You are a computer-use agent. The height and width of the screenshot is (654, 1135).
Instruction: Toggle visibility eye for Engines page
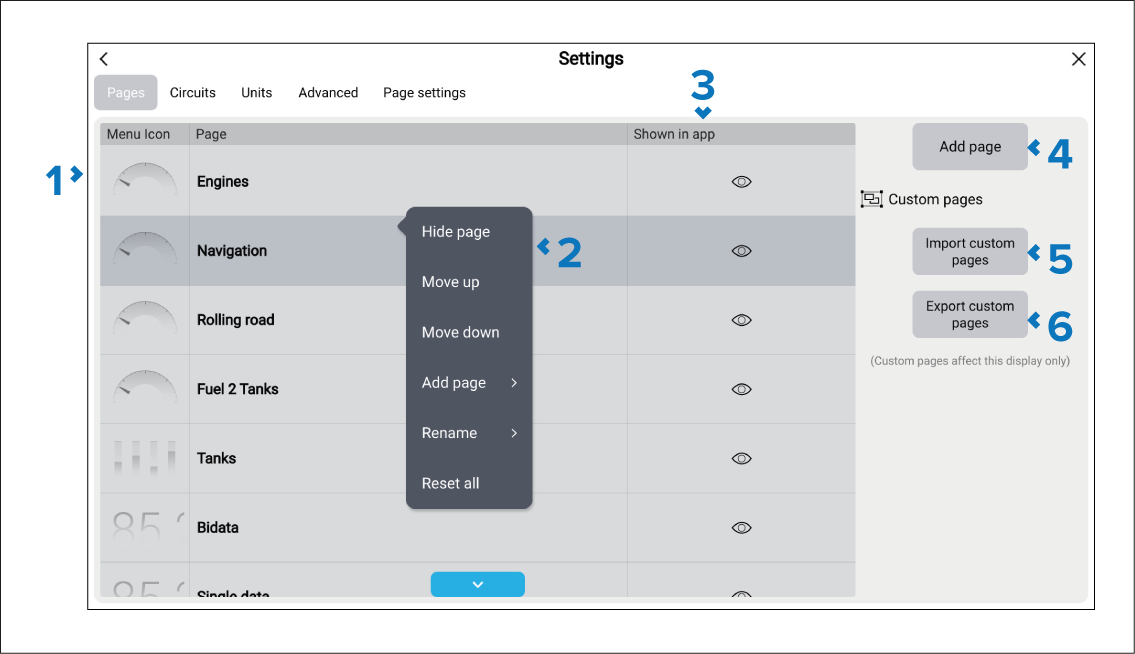point(741,182)
